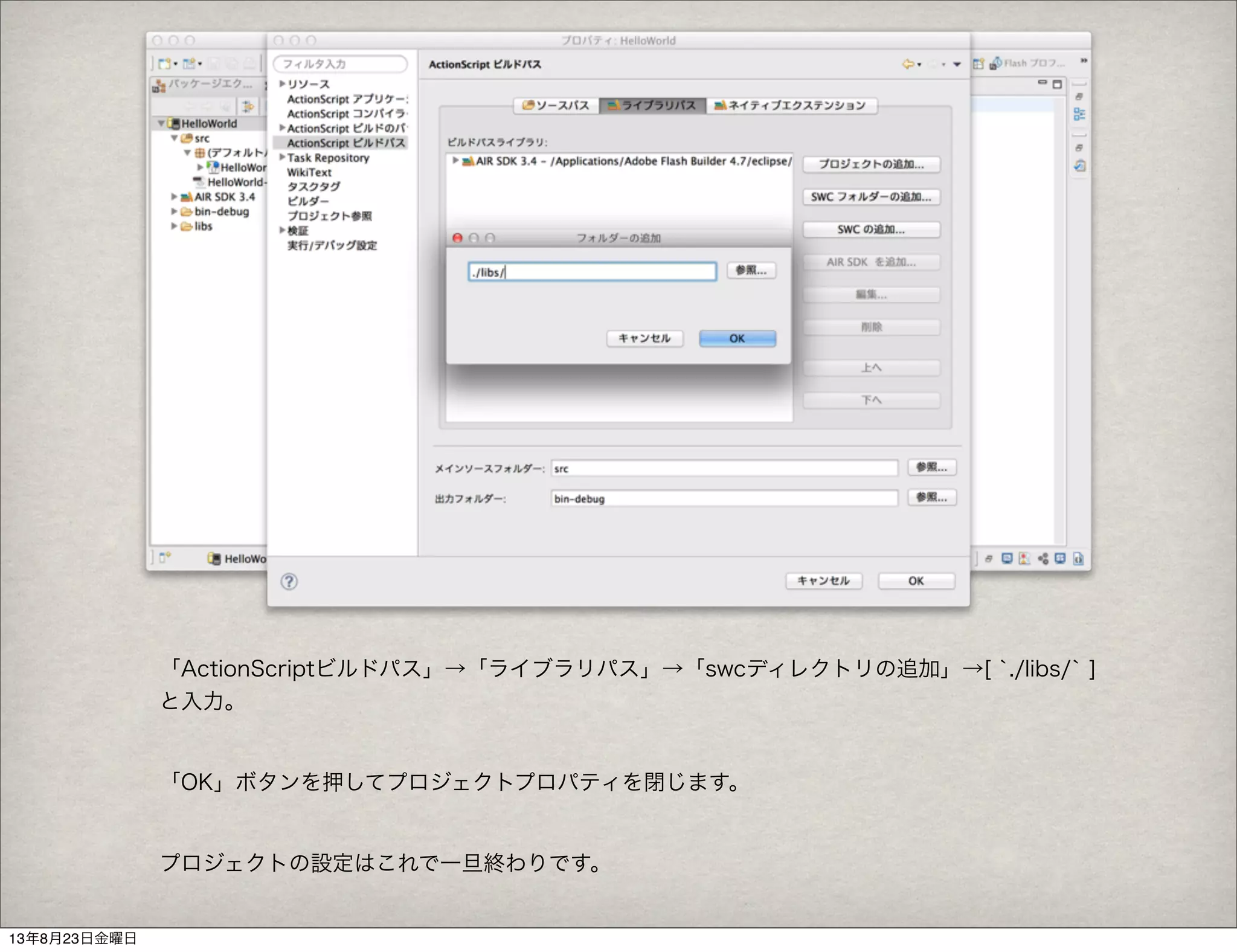The image size is (1237, 952).
Task: Switch to the ネイティブエクステンション tab
Action: click(791, 106)
